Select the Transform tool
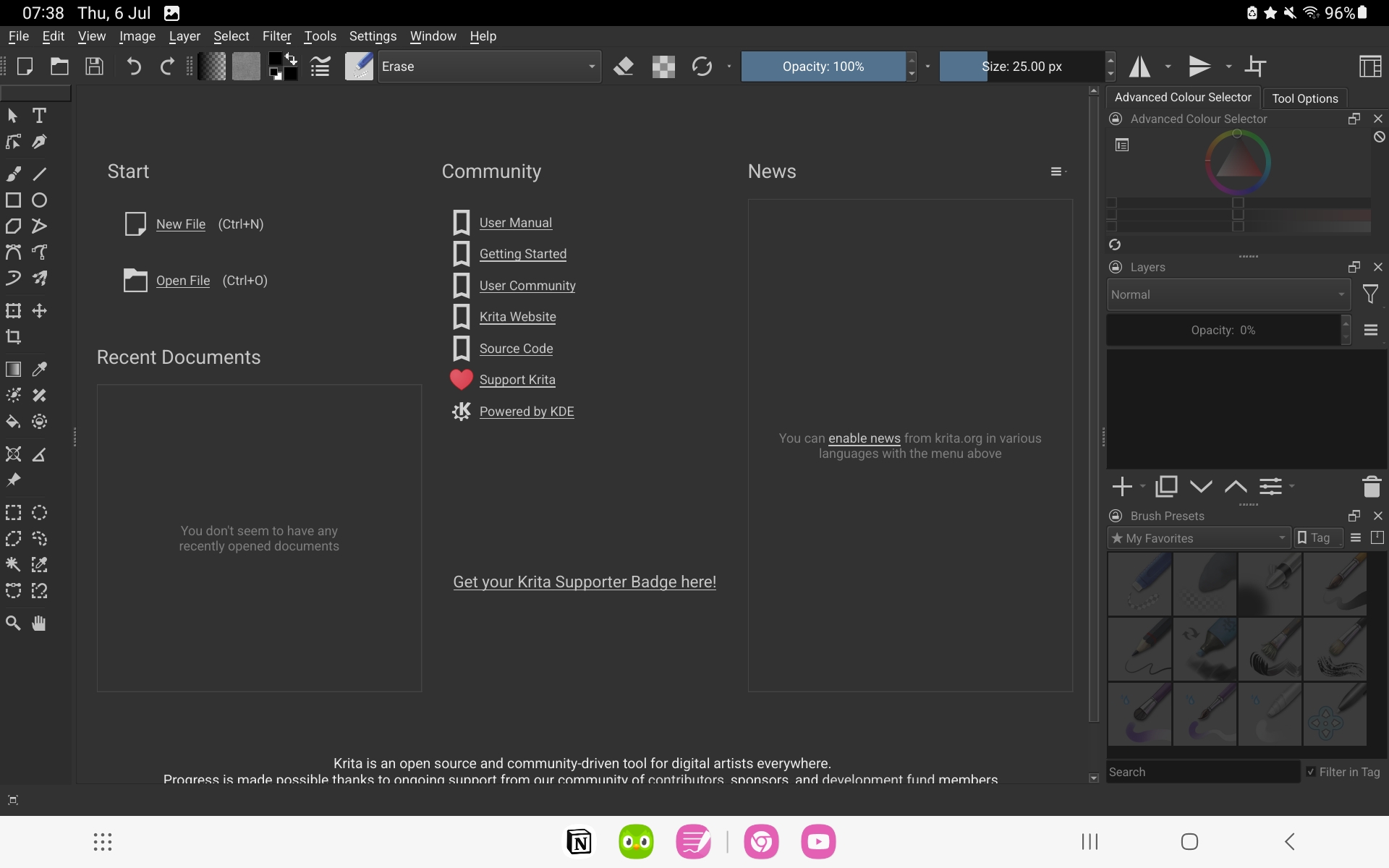This screenshot has width=1389, height=868. pyautogui.click(x=13, y=311)
